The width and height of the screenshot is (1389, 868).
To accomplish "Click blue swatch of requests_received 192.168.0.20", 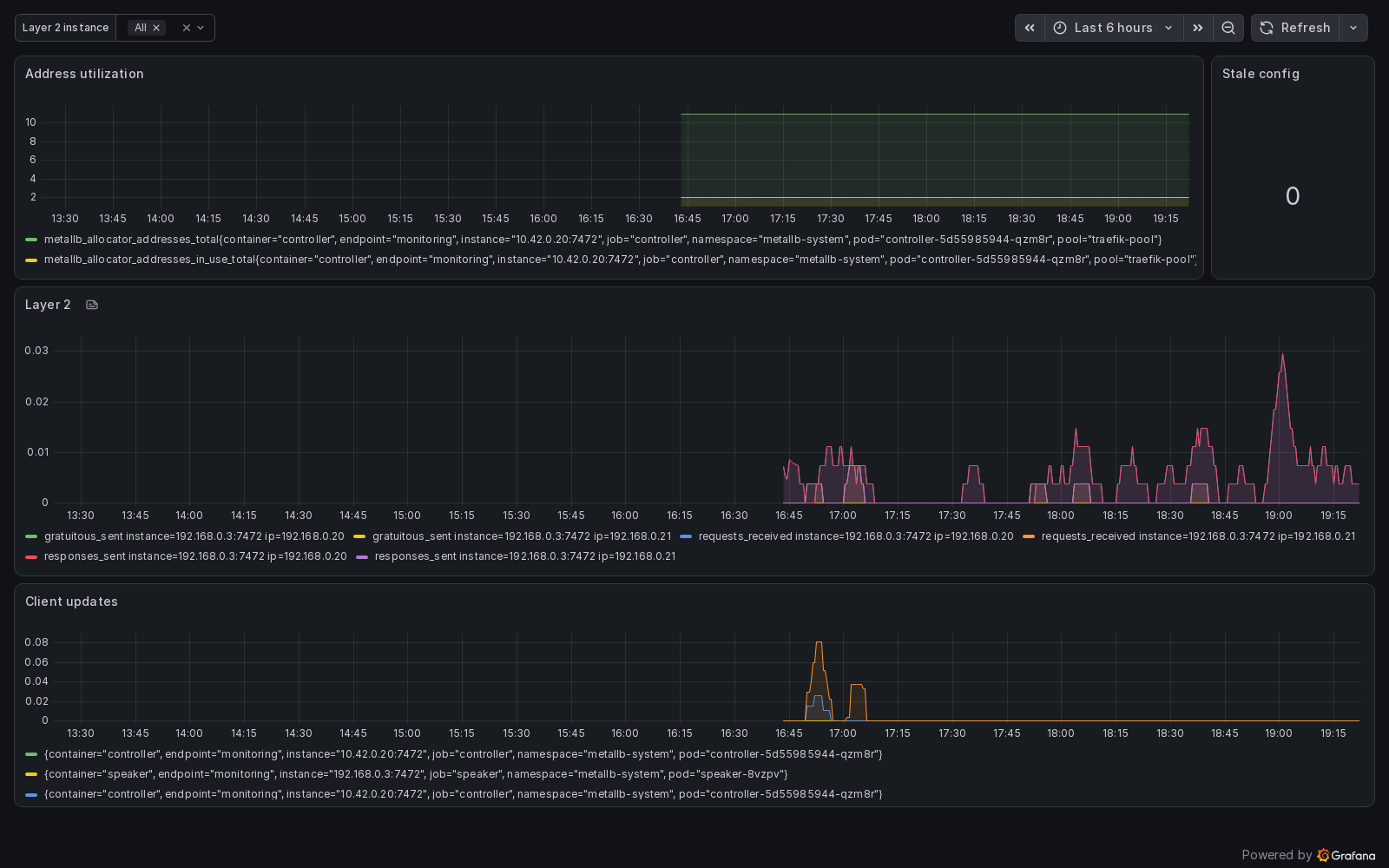I will [x=686, y=536].
